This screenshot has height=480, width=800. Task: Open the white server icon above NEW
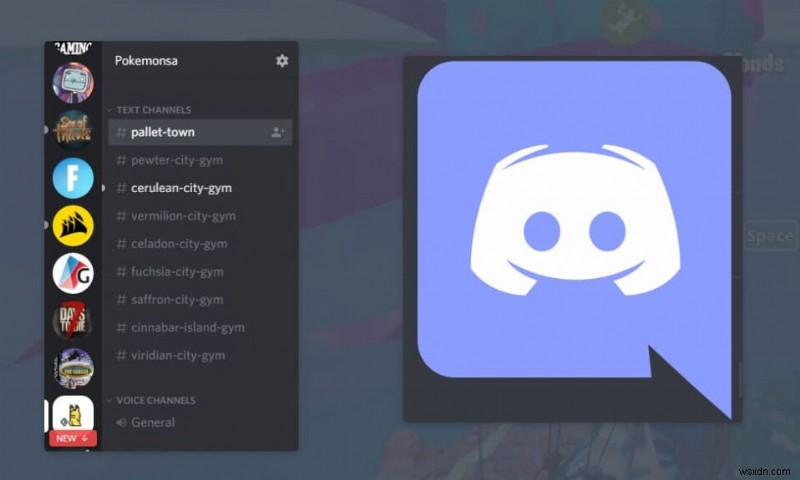tap(73, 413)
